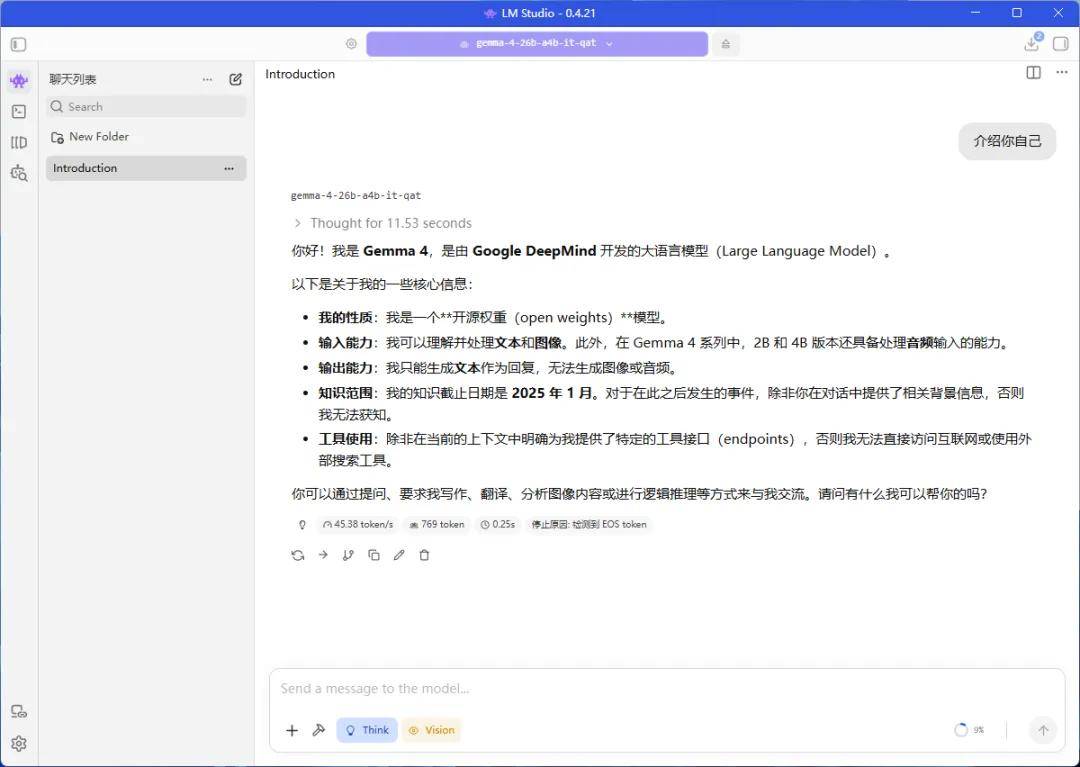Select the Introduction chat in list

point(146,168)
